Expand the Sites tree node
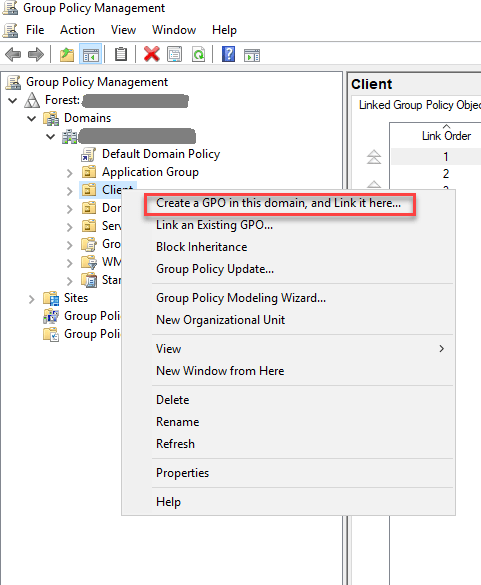 32,299
